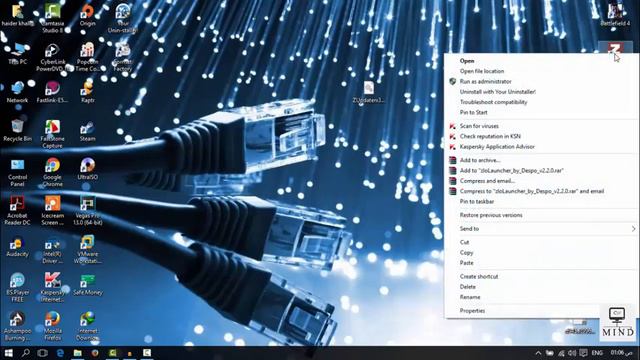Select the Kaspersky Internet Security shortcut
The height and width of the screenshot is (360, 640).
click(x=53, y=288)
